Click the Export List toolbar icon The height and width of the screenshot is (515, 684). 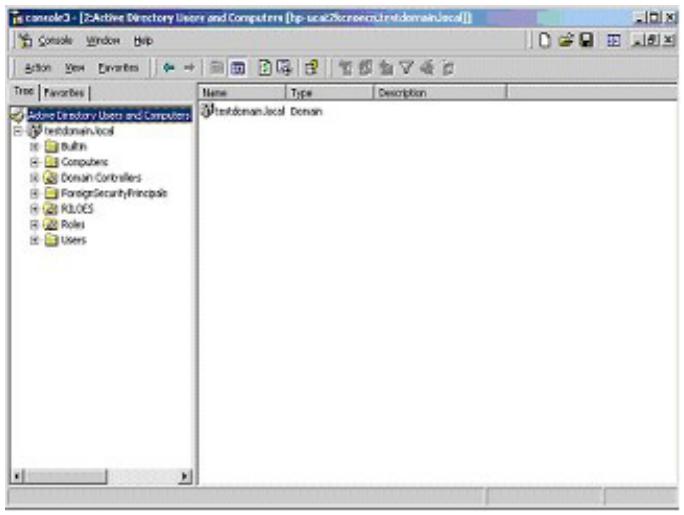284,68
